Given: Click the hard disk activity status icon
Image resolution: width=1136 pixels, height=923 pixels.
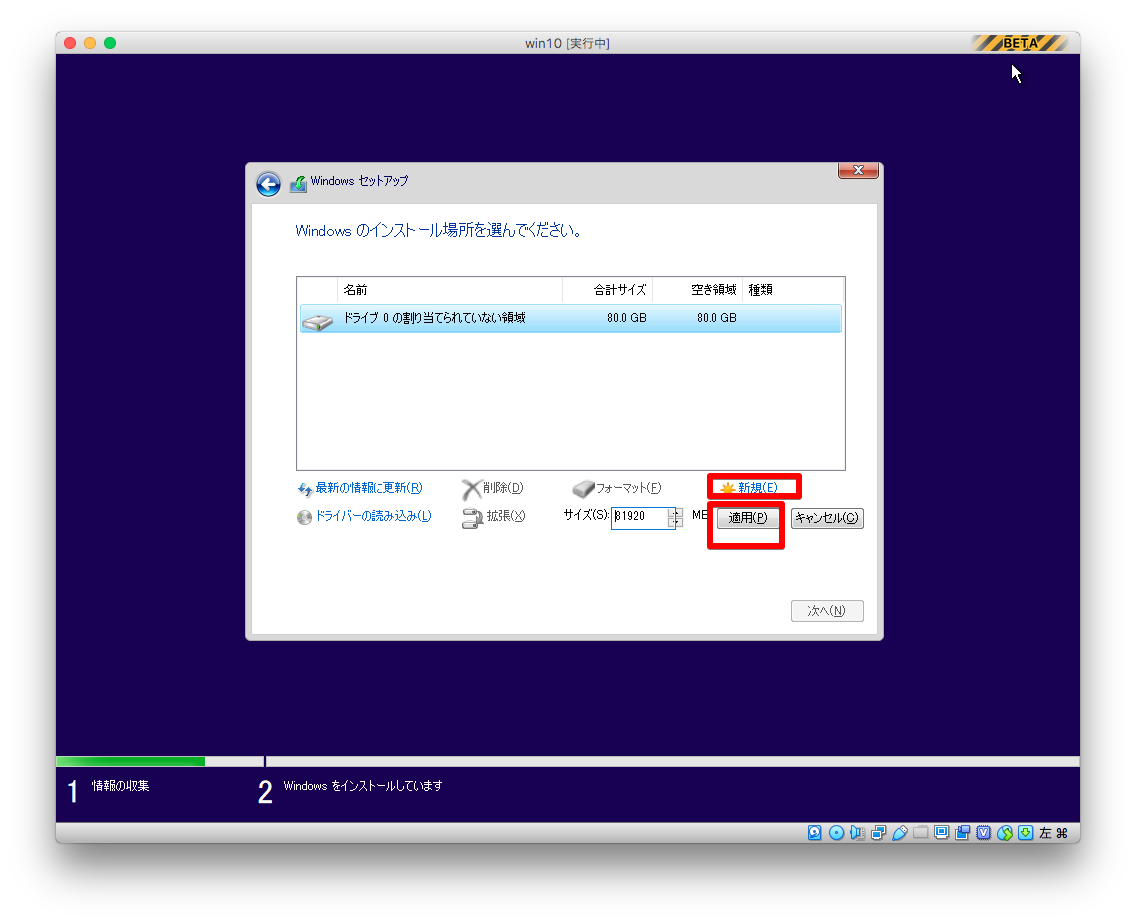Looking at the screenshot, I should pos(815,833).
